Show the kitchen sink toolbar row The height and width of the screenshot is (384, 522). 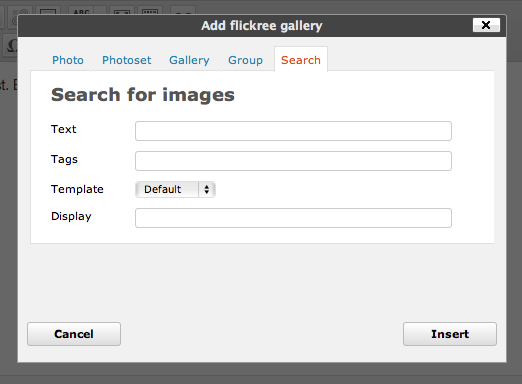(150, 11)
